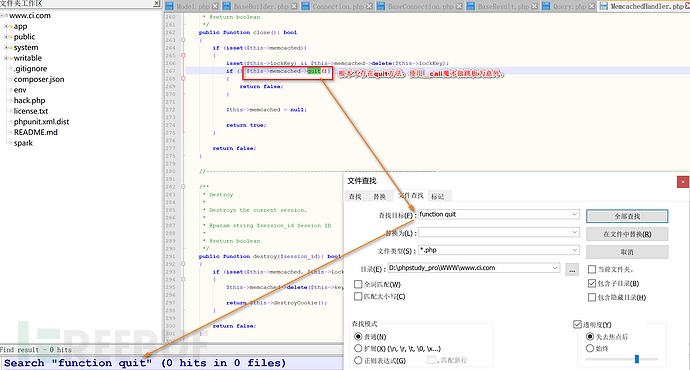The width and height of the screenshot is (690, 370).
Task: Collapse the code fold marker at line 265
Action: pyautogui.click(x=183, y=55)
